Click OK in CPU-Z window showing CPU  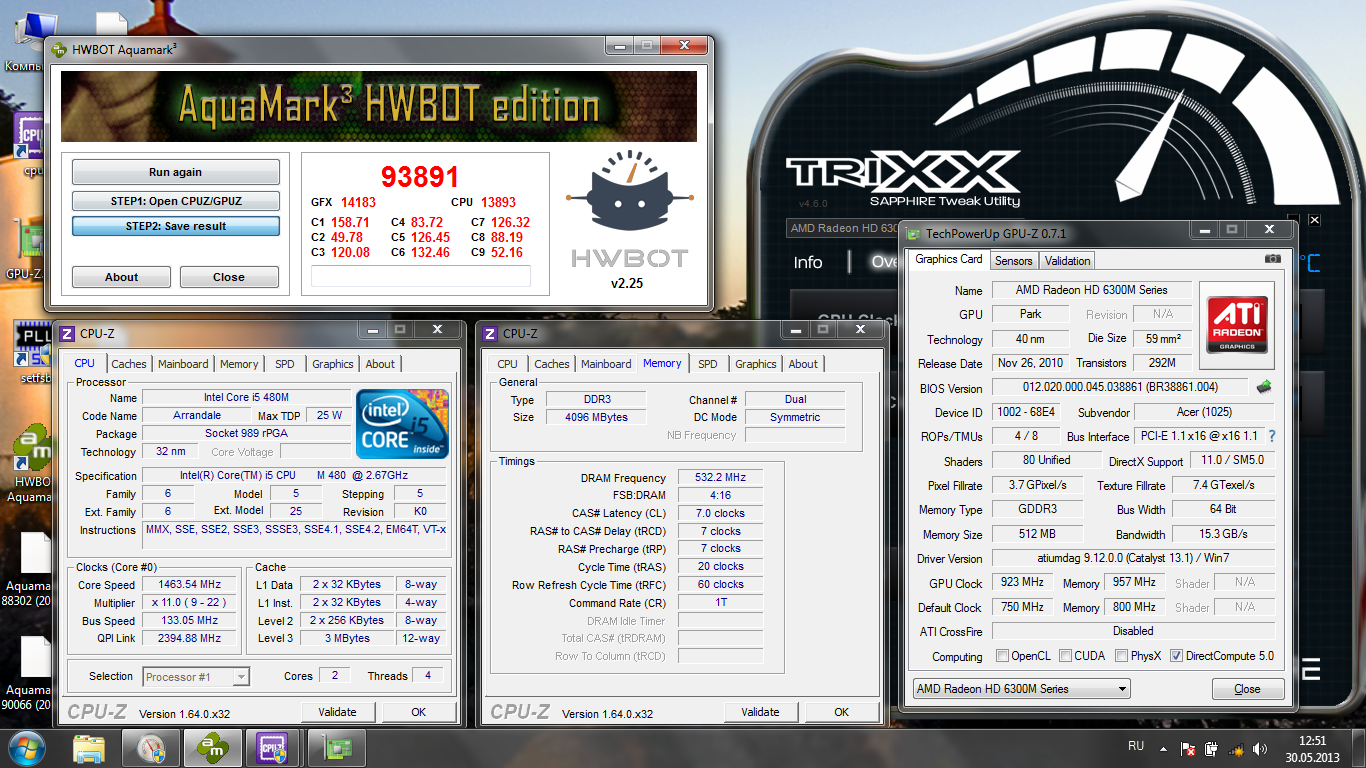click(418, 712)
